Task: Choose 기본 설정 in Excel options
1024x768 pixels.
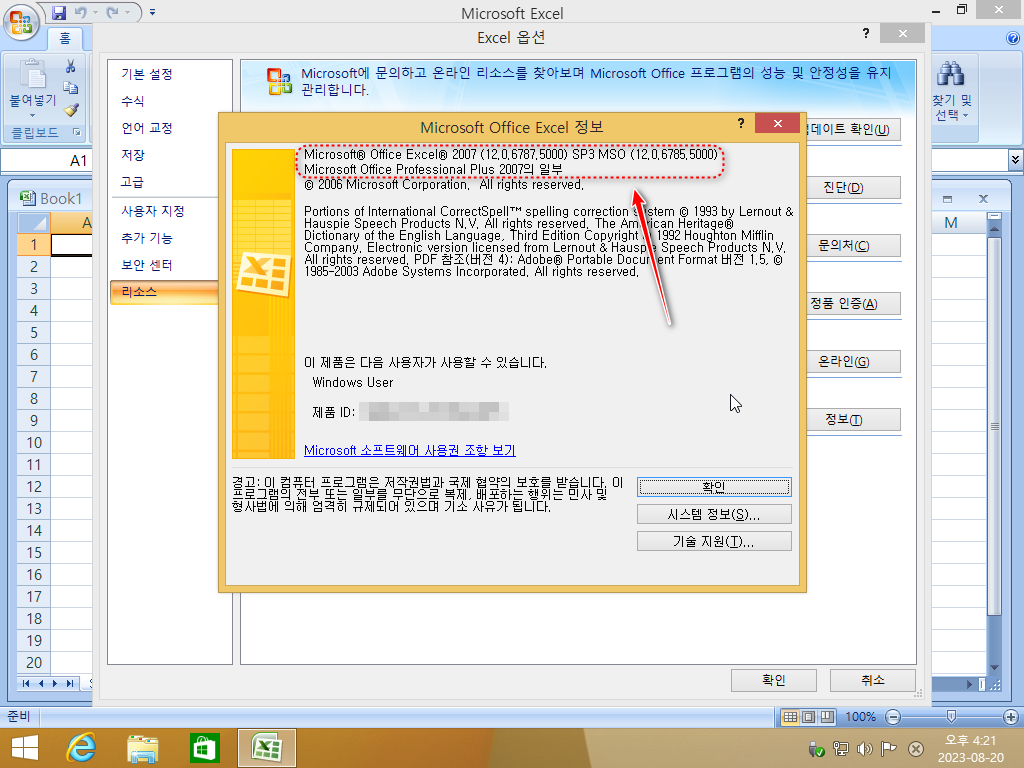Action: tap(147, 74)
